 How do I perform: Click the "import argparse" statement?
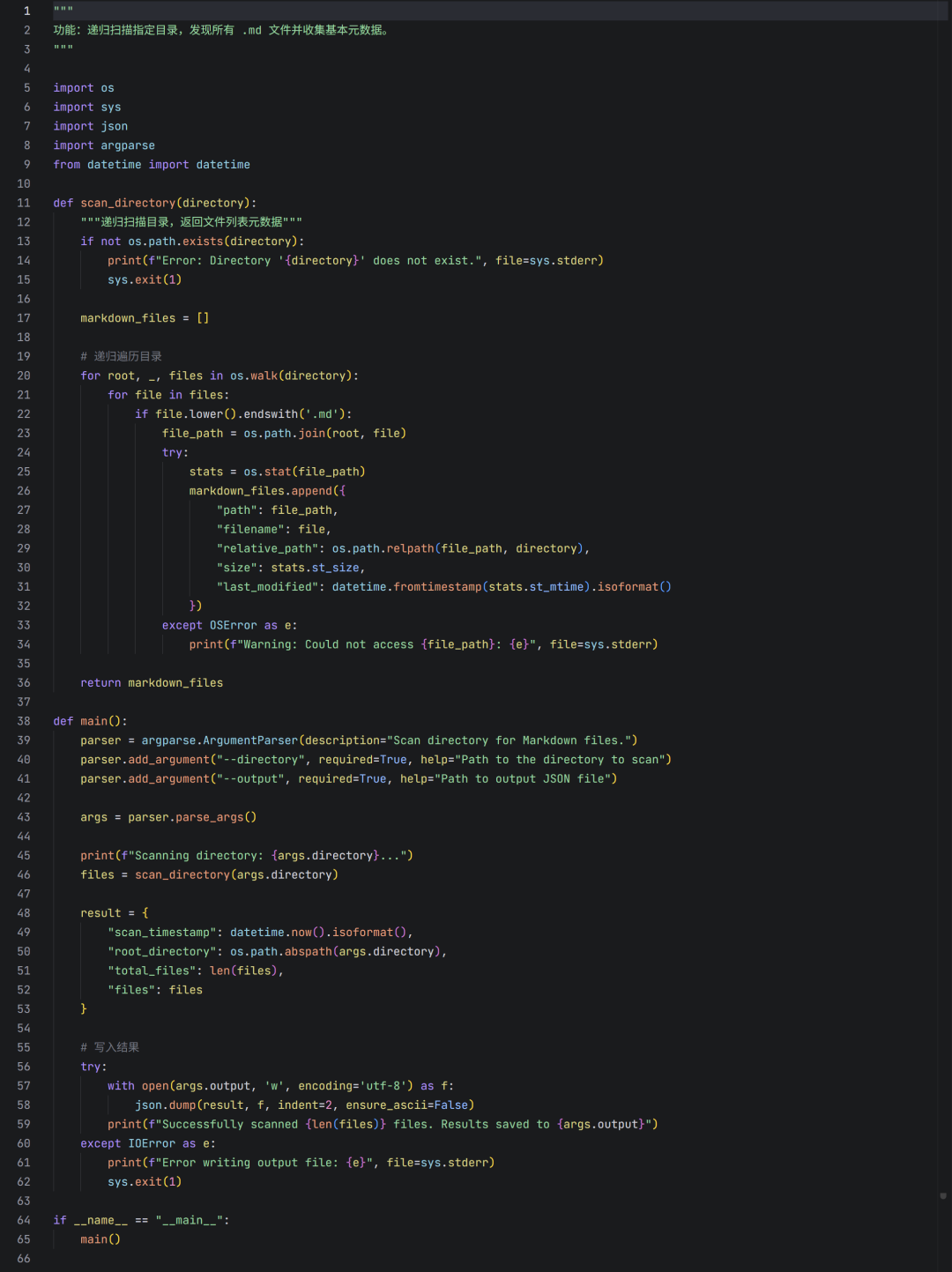point(104,145)
